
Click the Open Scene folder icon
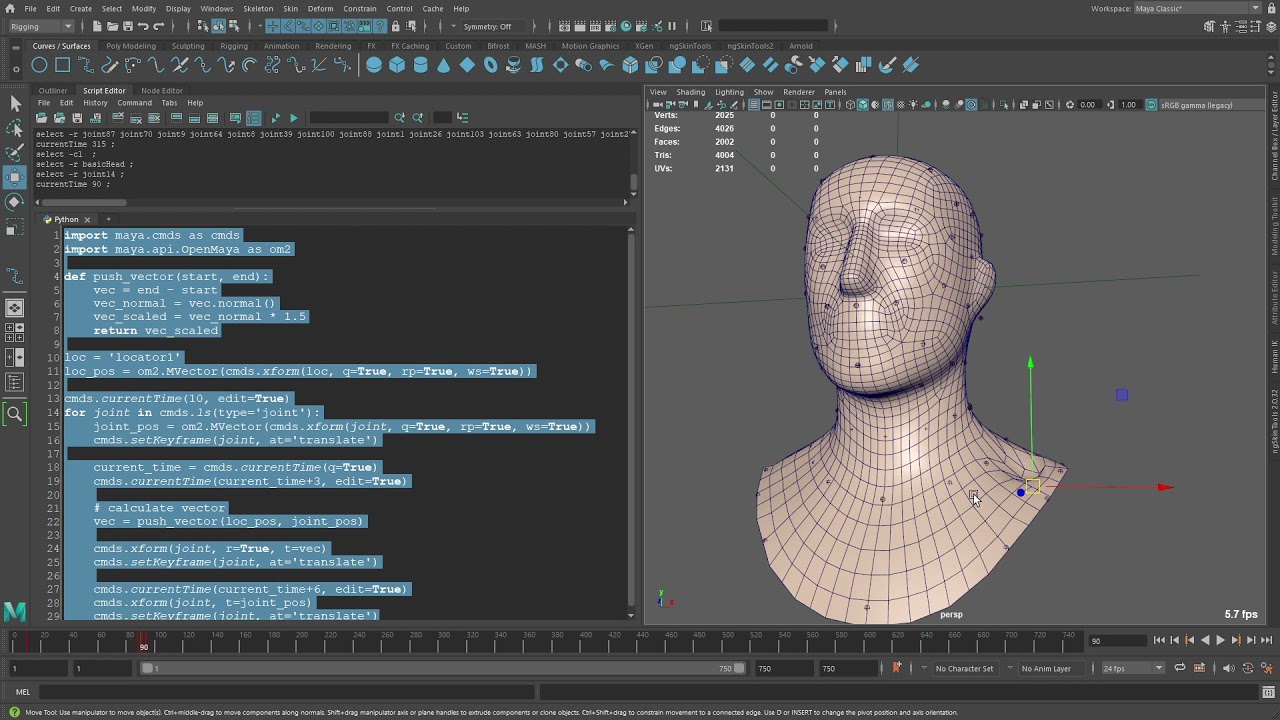tap(112, 26)
